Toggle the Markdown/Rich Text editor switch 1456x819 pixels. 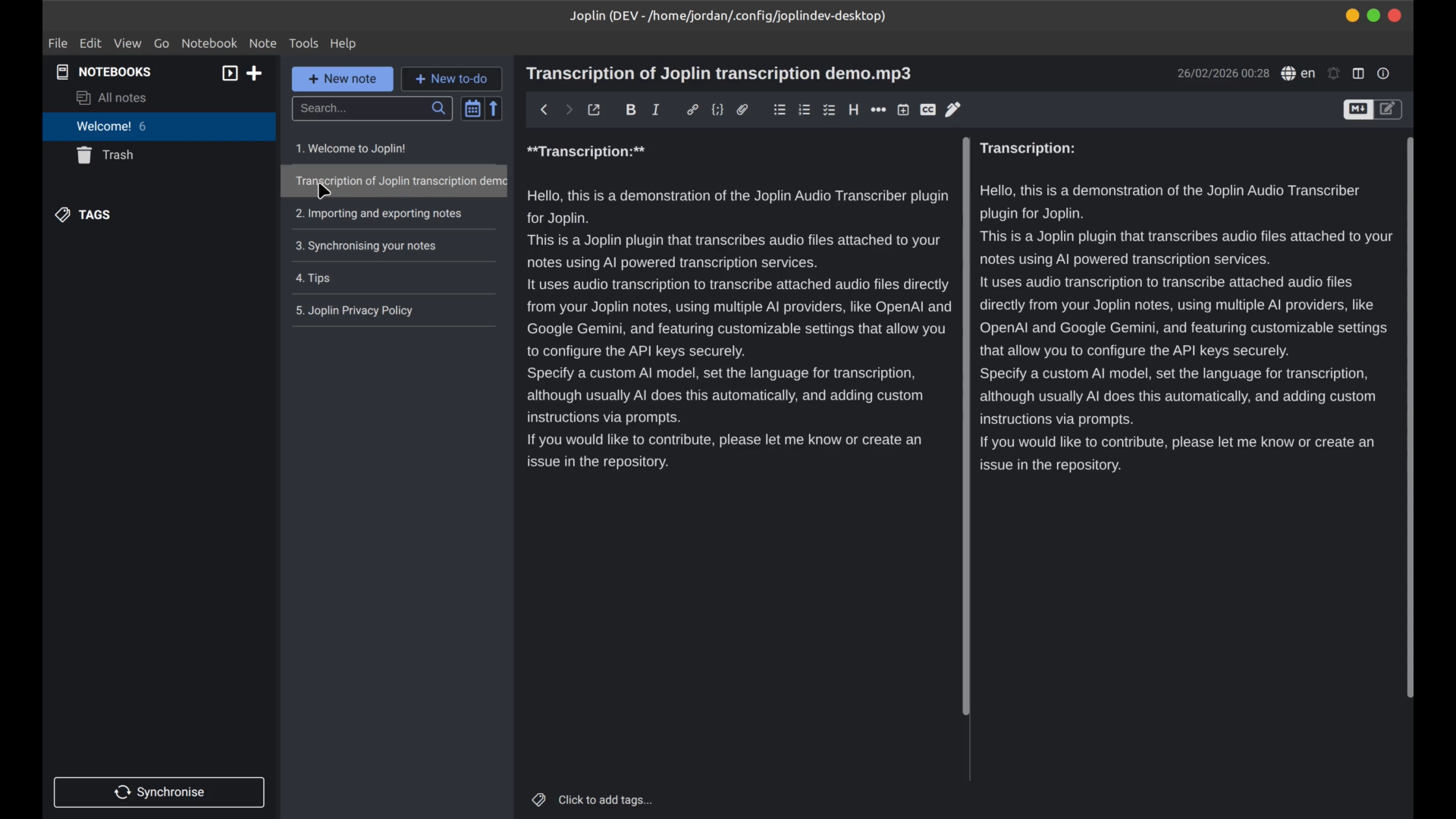[1373, 111]
